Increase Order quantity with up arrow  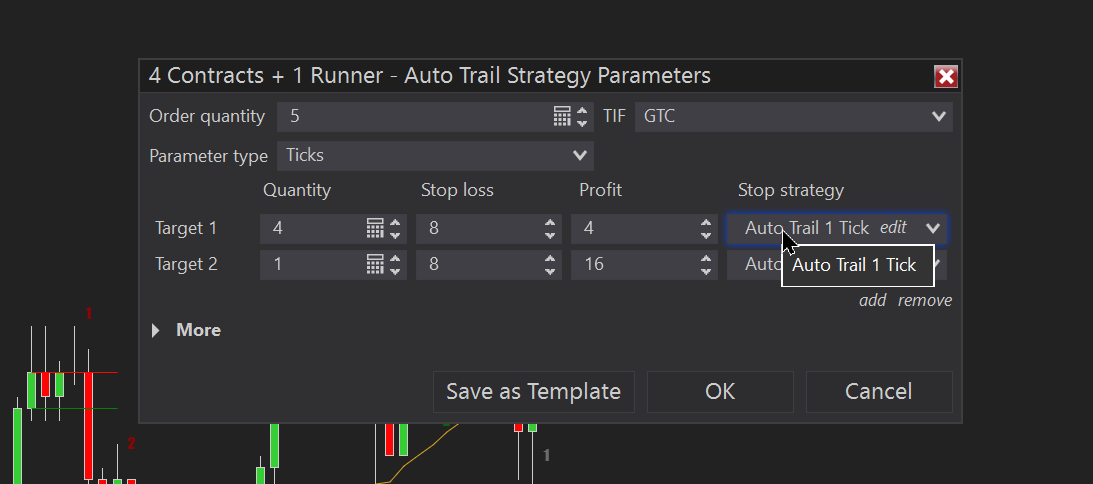pyautogui.click(x=583, y=111)
